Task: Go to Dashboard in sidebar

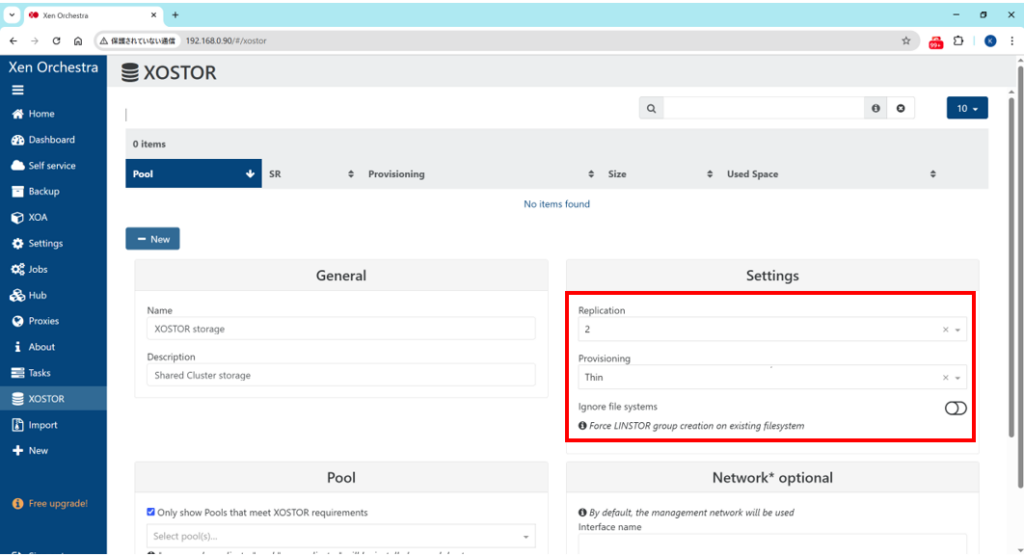Action: 50,140
